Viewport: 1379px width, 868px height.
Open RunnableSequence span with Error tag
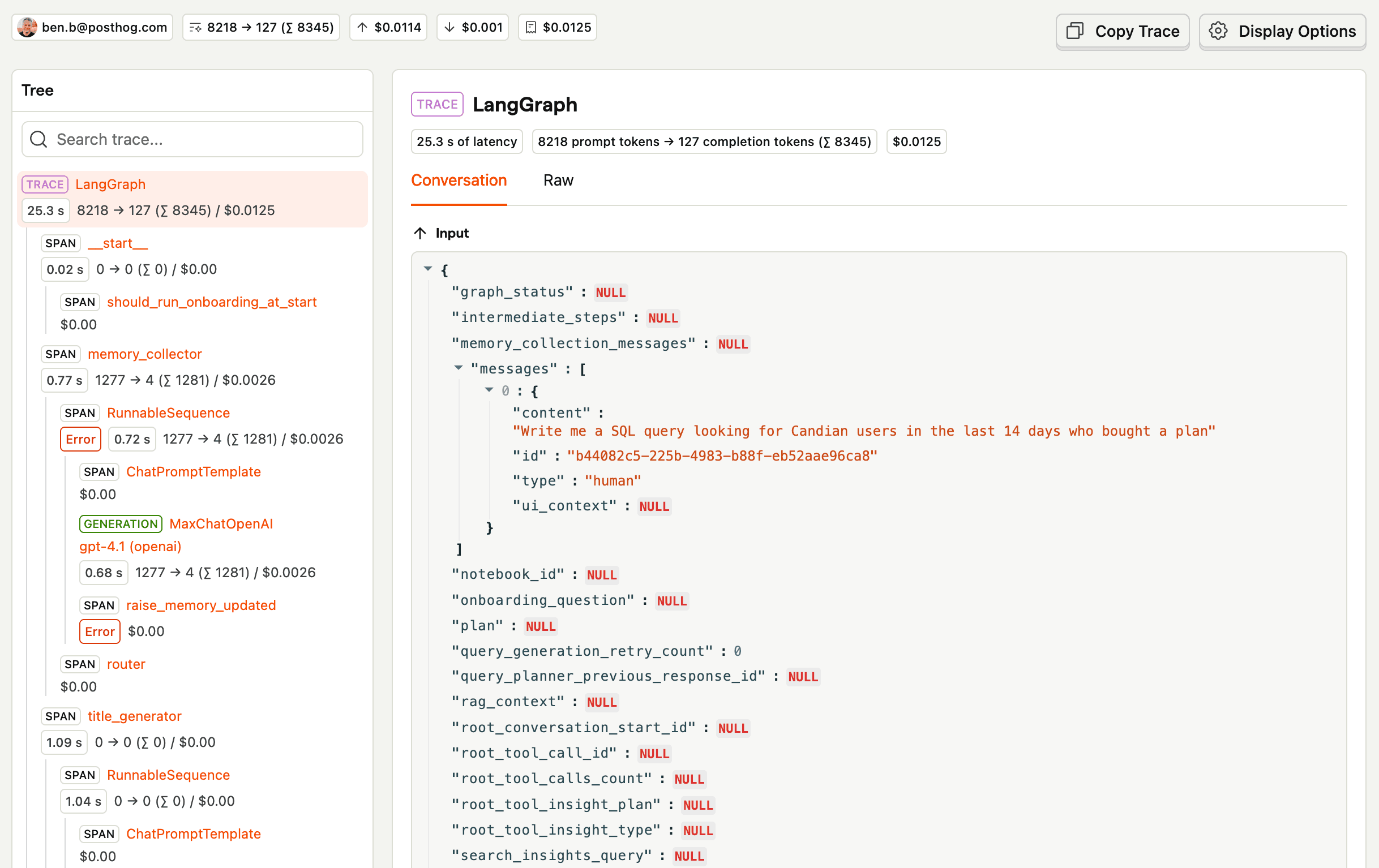[x=168, y=413]
